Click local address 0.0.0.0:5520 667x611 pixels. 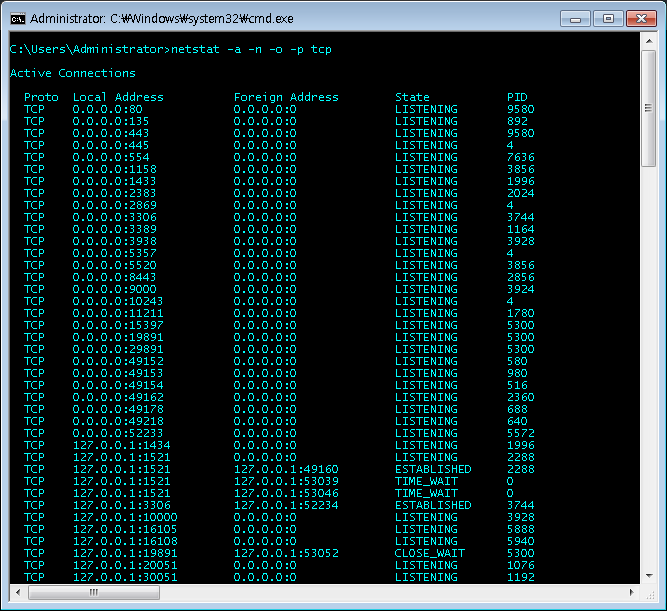coord(114,265)
